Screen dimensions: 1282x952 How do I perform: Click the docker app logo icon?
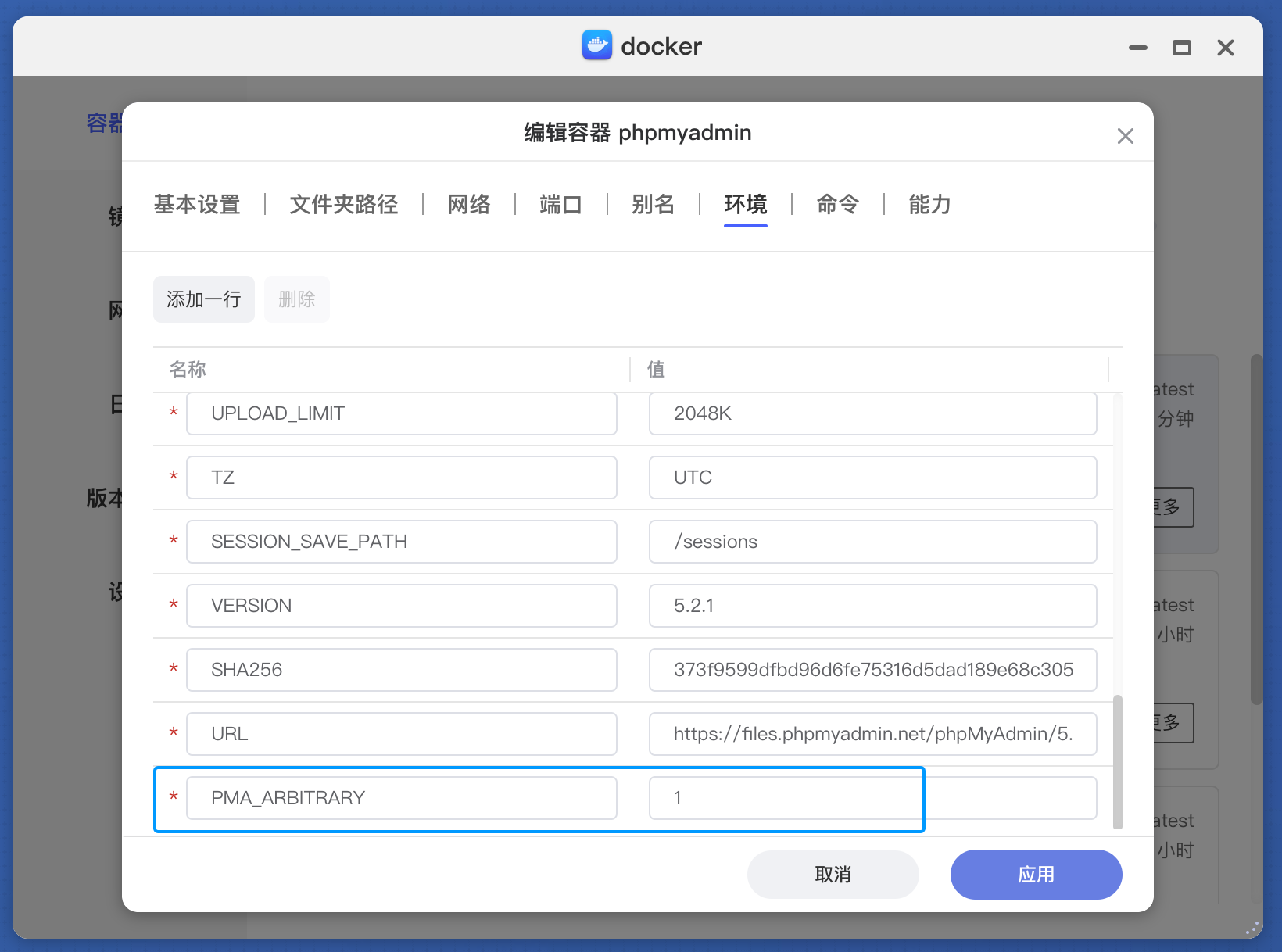click(597, 45)
